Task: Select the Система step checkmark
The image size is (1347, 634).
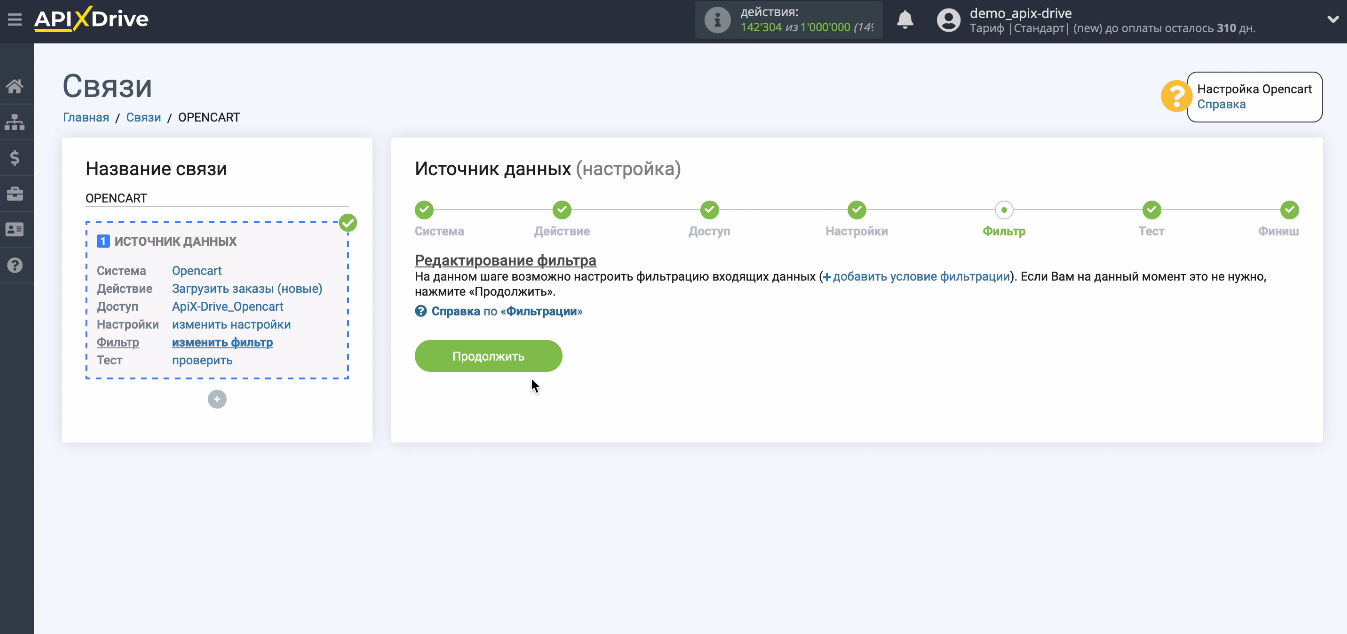Action: click(x=424, y=210)
